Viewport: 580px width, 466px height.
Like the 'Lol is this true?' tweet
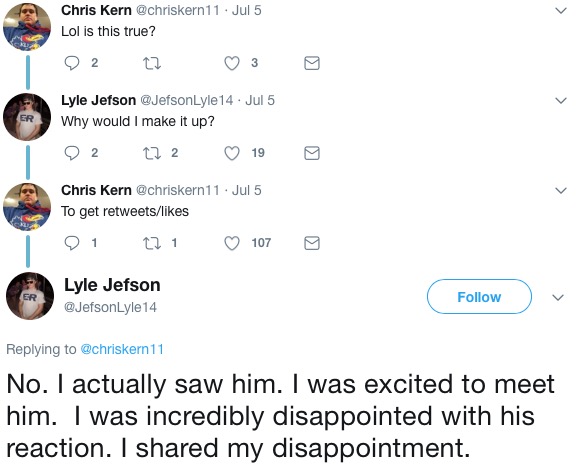(x=232, y=63)
